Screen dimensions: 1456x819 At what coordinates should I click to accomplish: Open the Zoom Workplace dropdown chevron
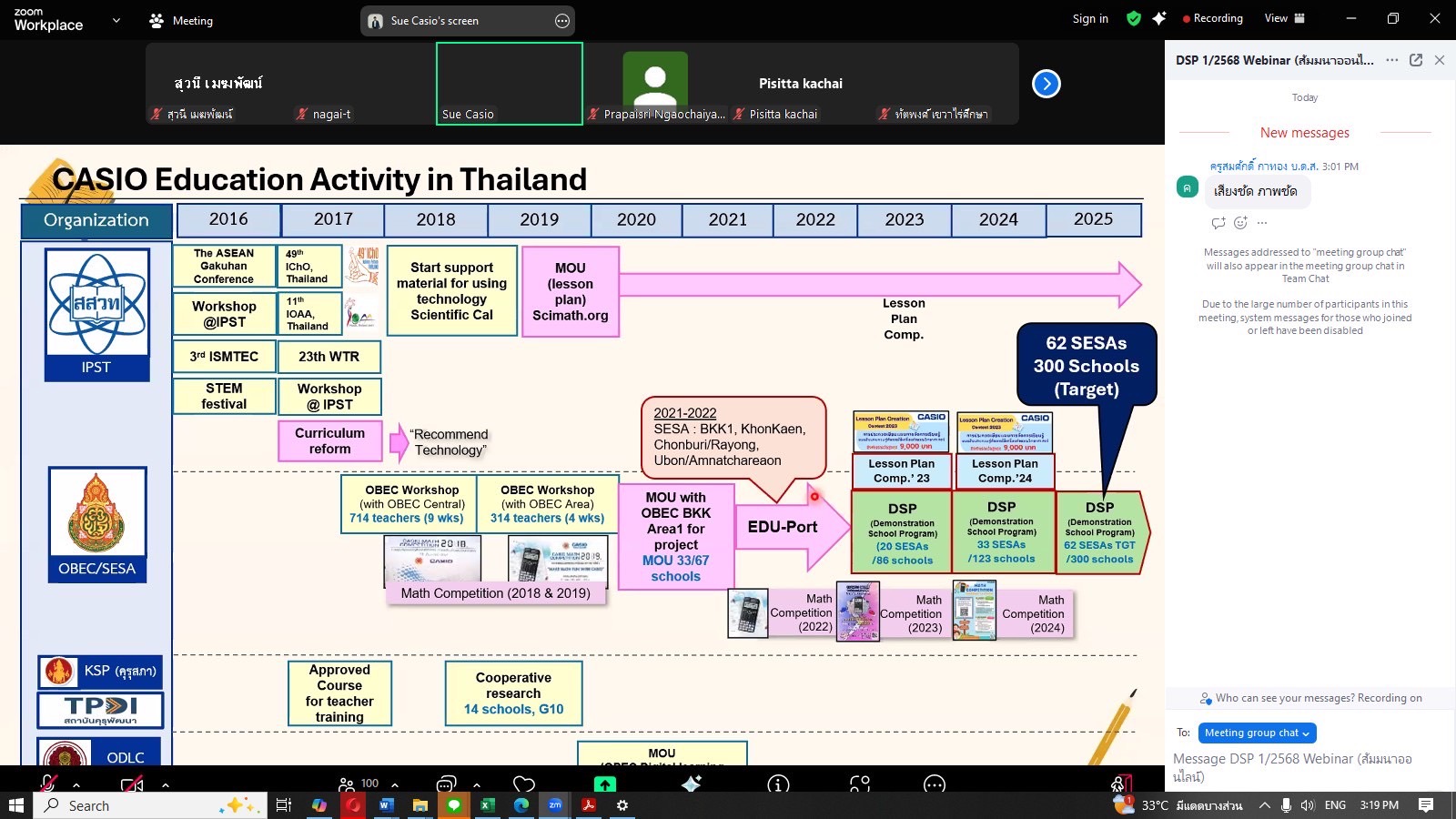coord(116,20)
